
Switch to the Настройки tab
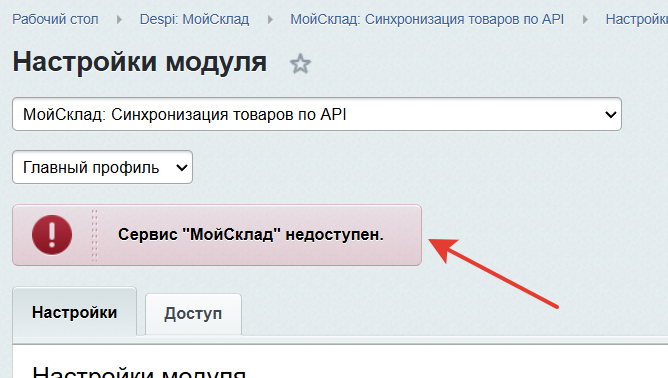pyautogui.click(x=75, y=312)
